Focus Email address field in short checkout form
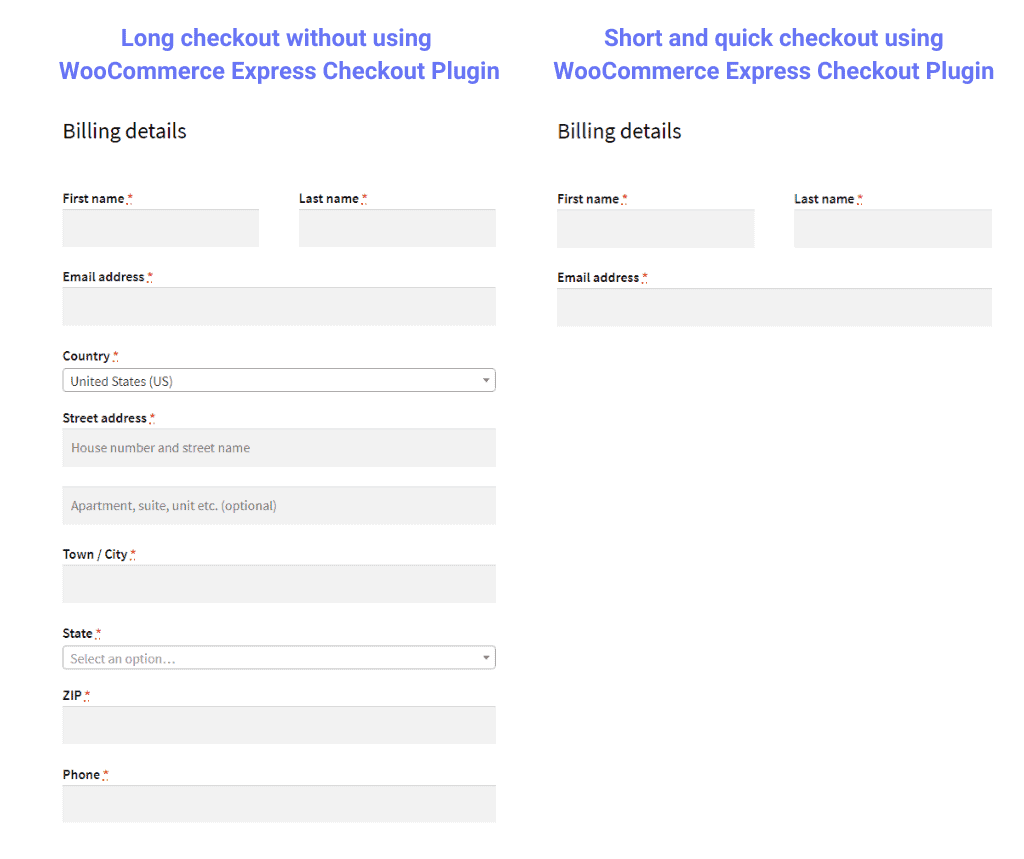1024x859 pixels. click(774, 307)
